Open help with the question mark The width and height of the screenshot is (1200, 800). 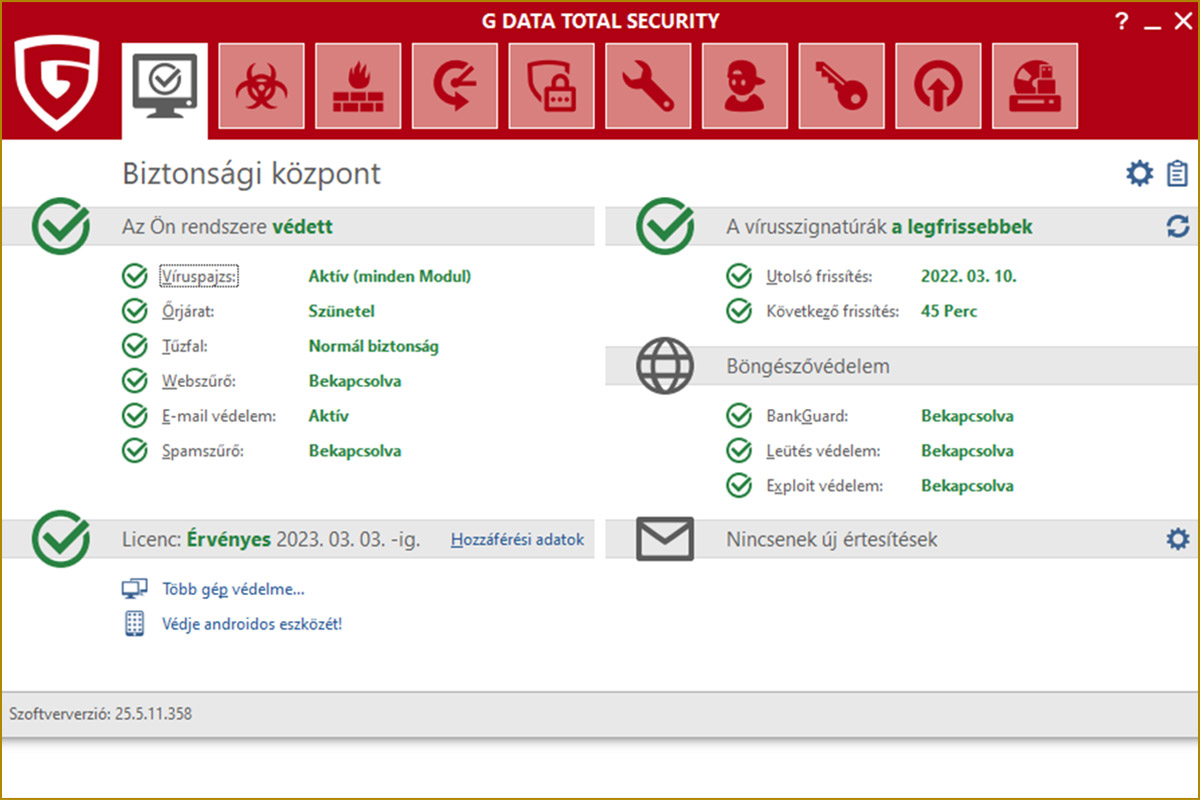1121,21
